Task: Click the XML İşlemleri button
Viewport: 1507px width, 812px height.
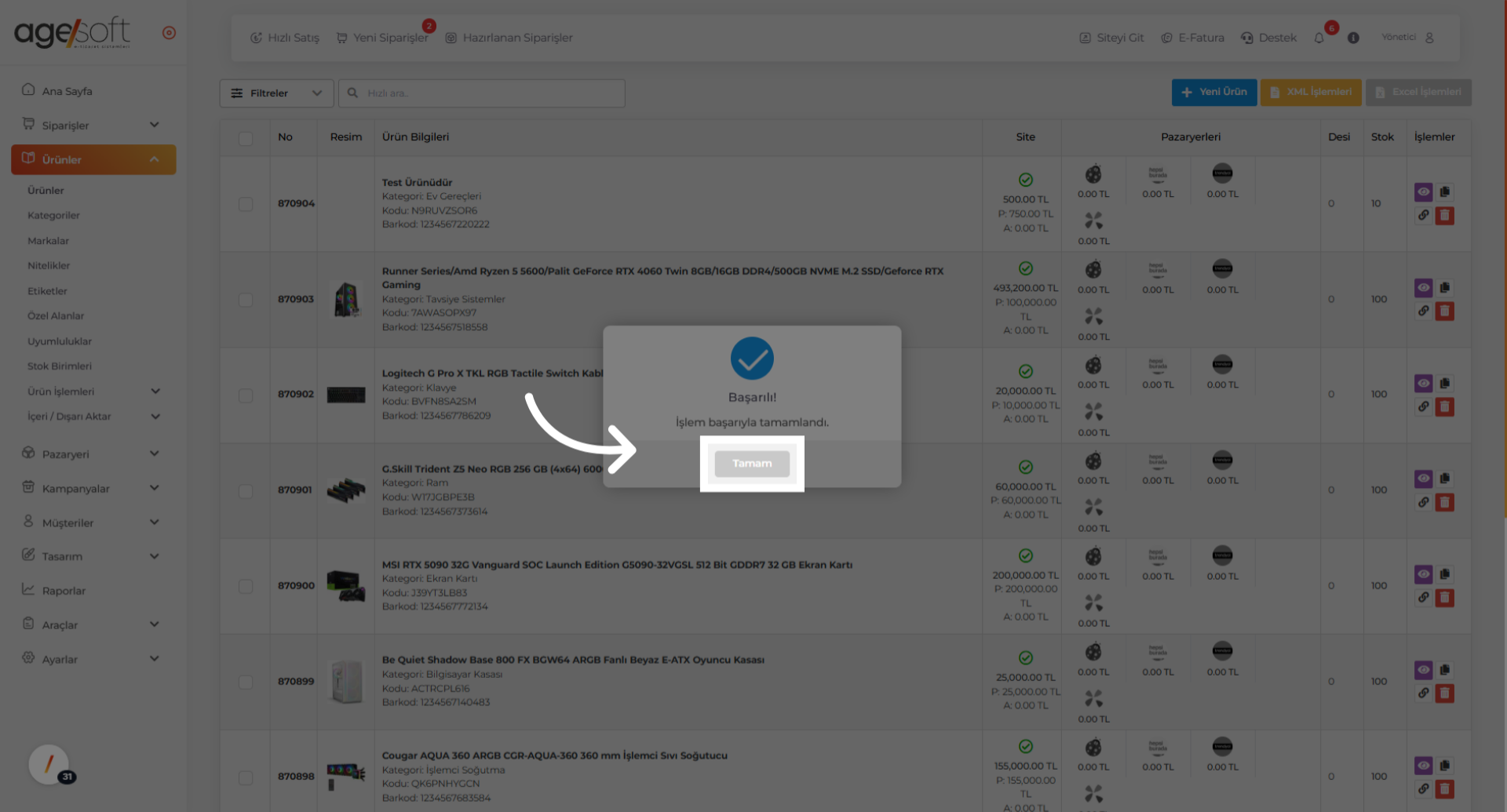Action: pyautogui.click(x=1311, y=92)
